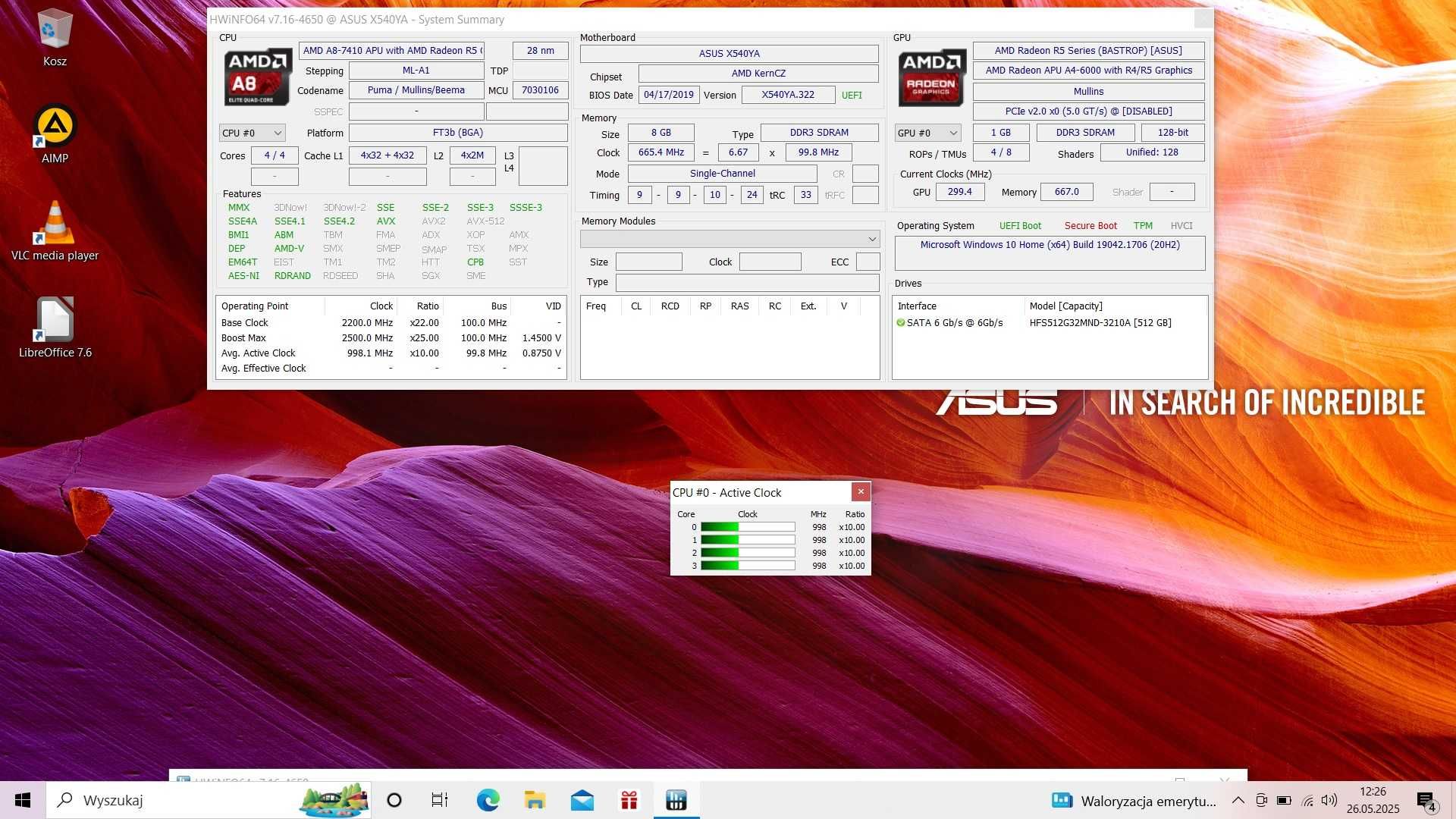The width and height of the screenshot is (1456, 819).
Task: Click the AMD A8-7410 APU name field
Action: (x=392, y=51)
